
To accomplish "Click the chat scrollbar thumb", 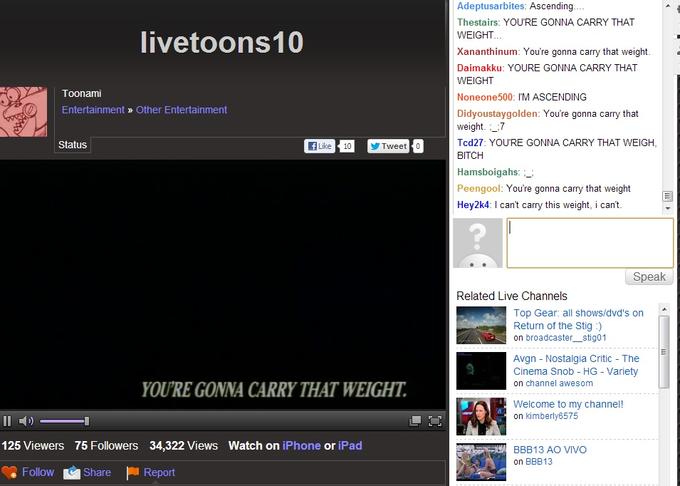I will point(667,196).
